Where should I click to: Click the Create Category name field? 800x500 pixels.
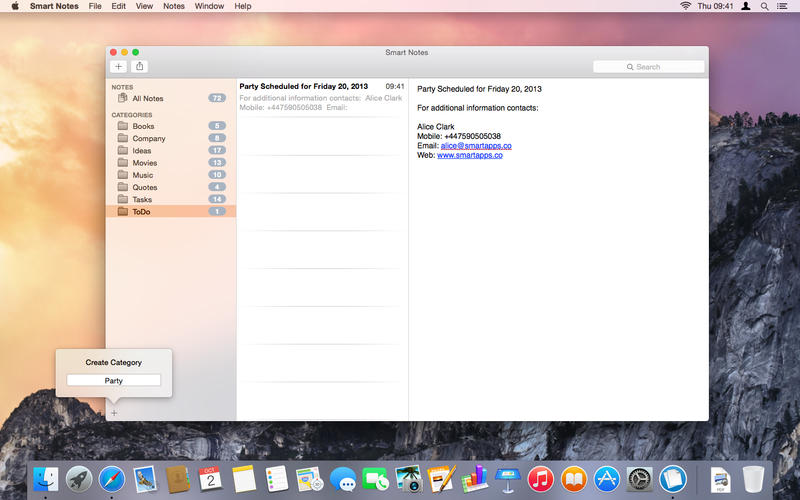(114, 381)
